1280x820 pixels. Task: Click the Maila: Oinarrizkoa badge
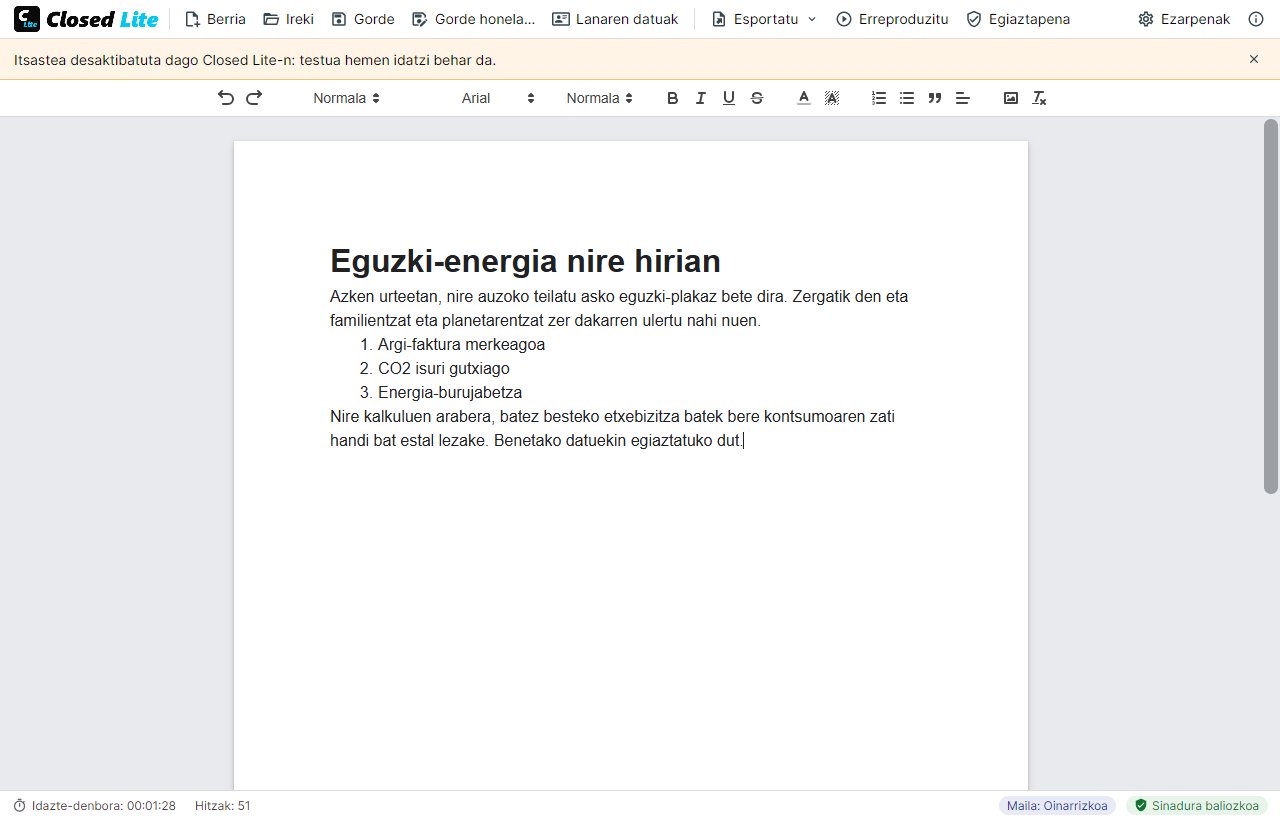[x=1057, y=806]
